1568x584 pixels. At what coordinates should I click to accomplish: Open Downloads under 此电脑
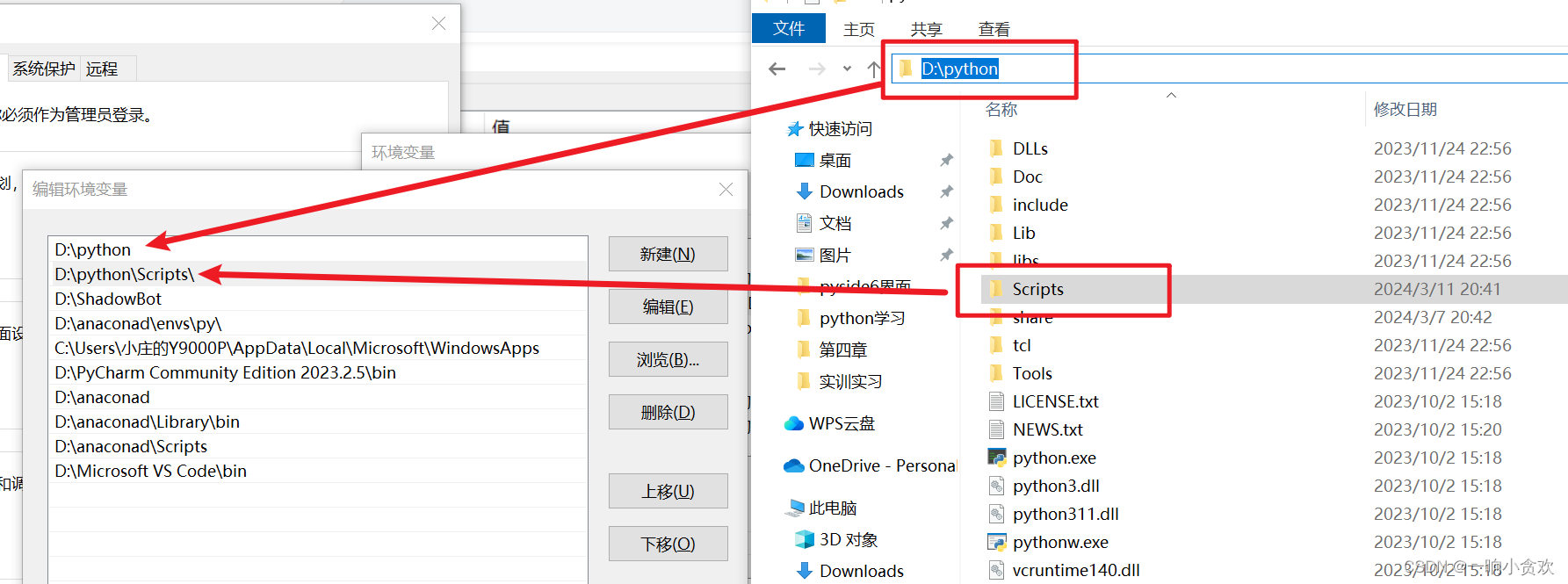(861, 571)
